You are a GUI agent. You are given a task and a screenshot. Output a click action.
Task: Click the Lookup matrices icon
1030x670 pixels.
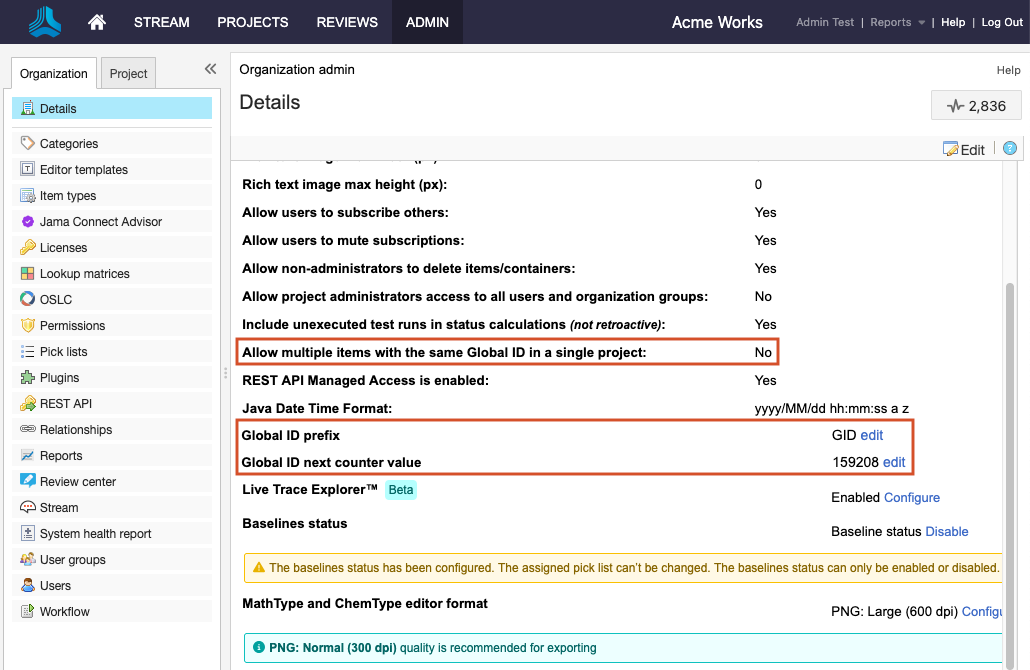click(x=28, y=273)
